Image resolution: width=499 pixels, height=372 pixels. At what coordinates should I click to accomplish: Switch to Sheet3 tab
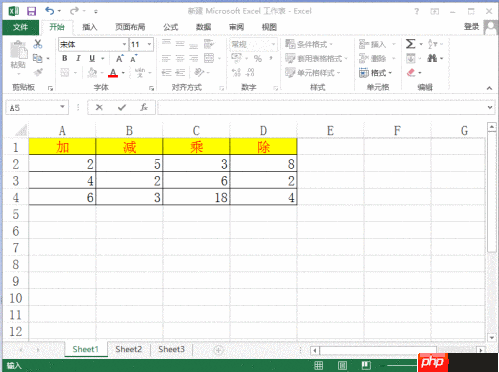point(171,349)
